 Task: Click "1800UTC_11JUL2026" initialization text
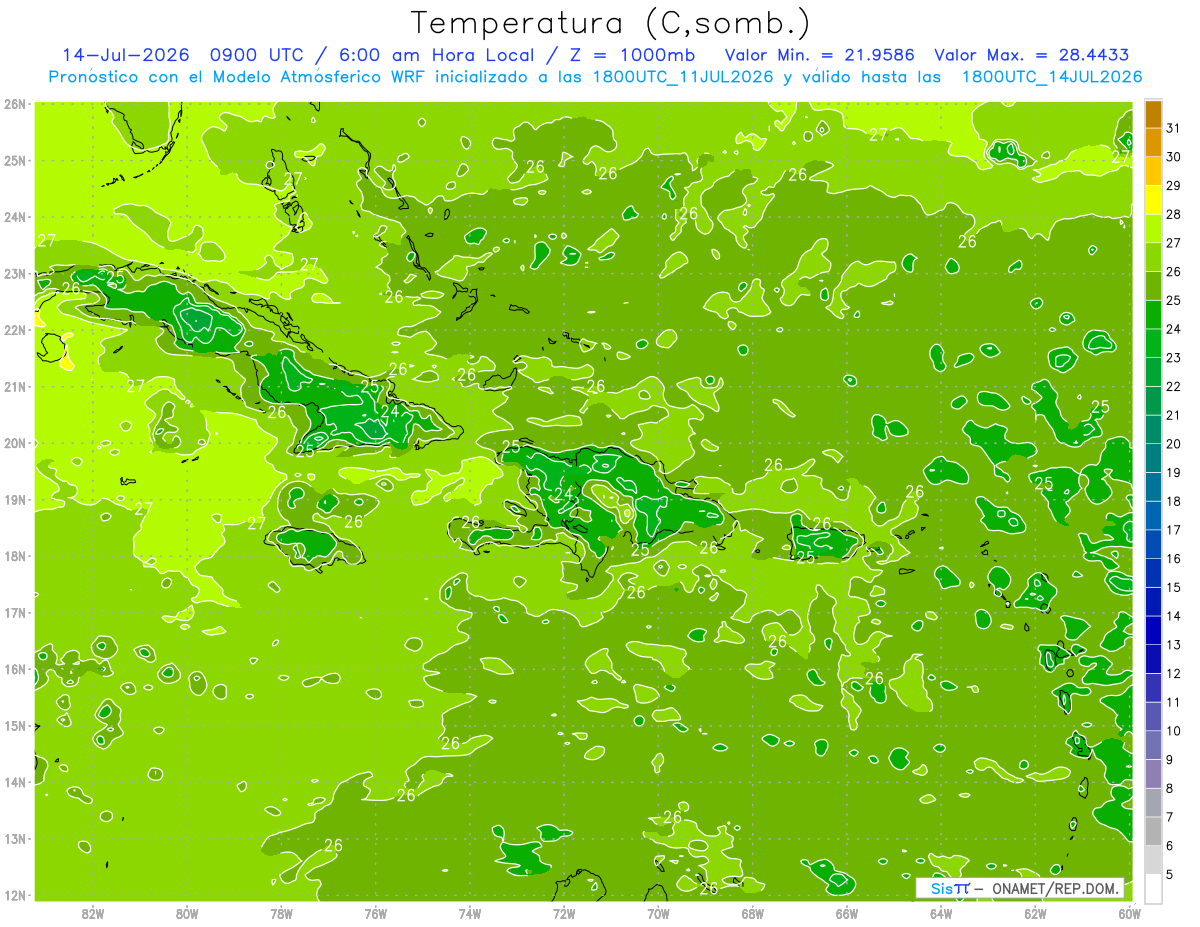681,77
